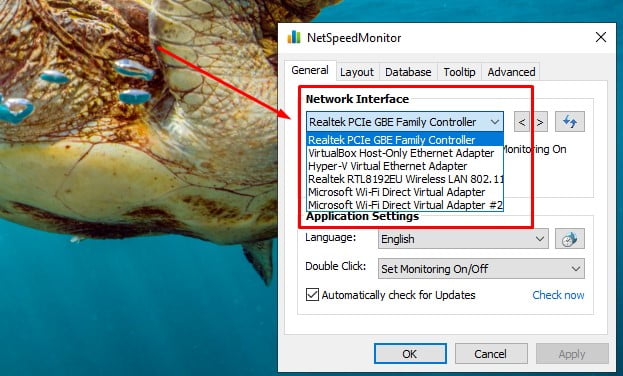Switch to the Advanced tab
The image size is (623, 376).
[x=511, y=72]
